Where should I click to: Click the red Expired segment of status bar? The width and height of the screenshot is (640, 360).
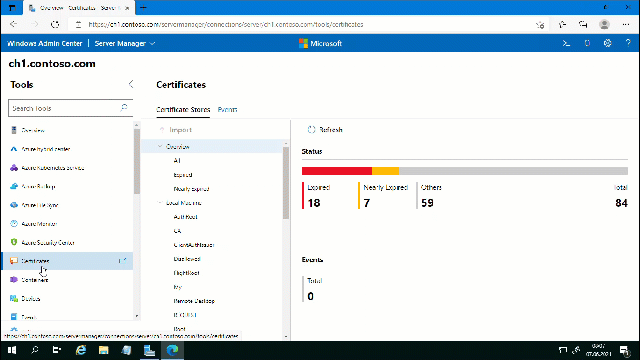337,171
